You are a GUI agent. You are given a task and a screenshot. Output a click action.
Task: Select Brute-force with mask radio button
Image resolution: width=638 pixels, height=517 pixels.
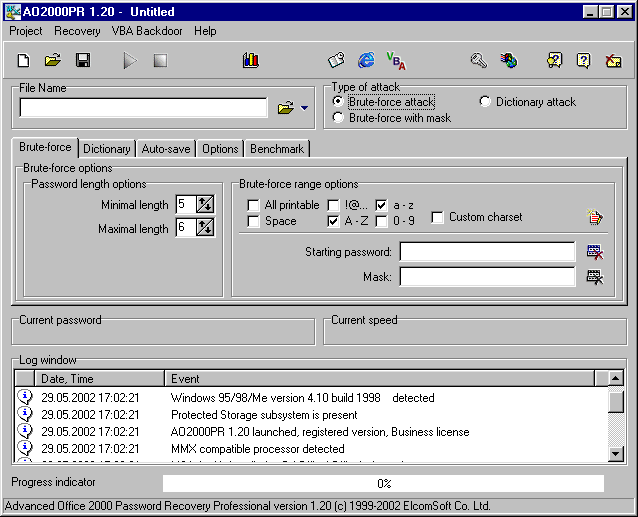(x=338, y=118)
